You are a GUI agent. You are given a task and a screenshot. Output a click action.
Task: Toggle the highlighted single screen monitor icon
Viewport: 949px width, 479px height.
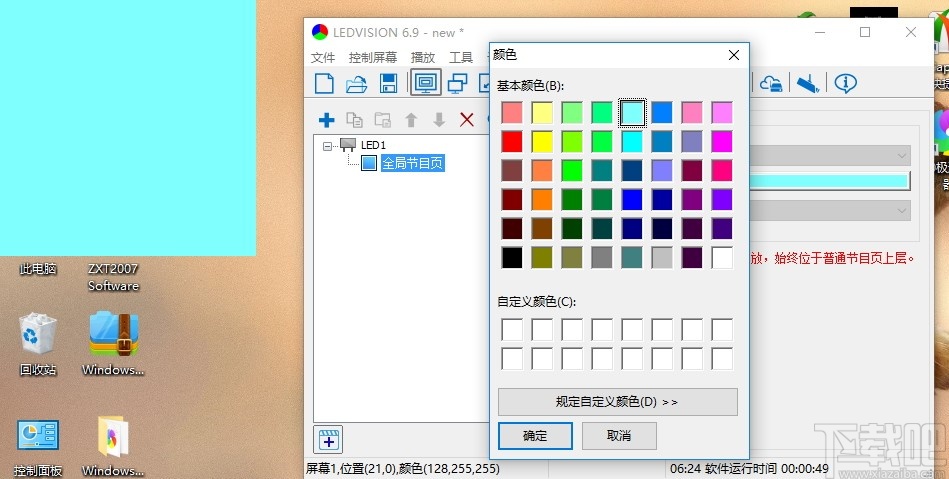425,83
